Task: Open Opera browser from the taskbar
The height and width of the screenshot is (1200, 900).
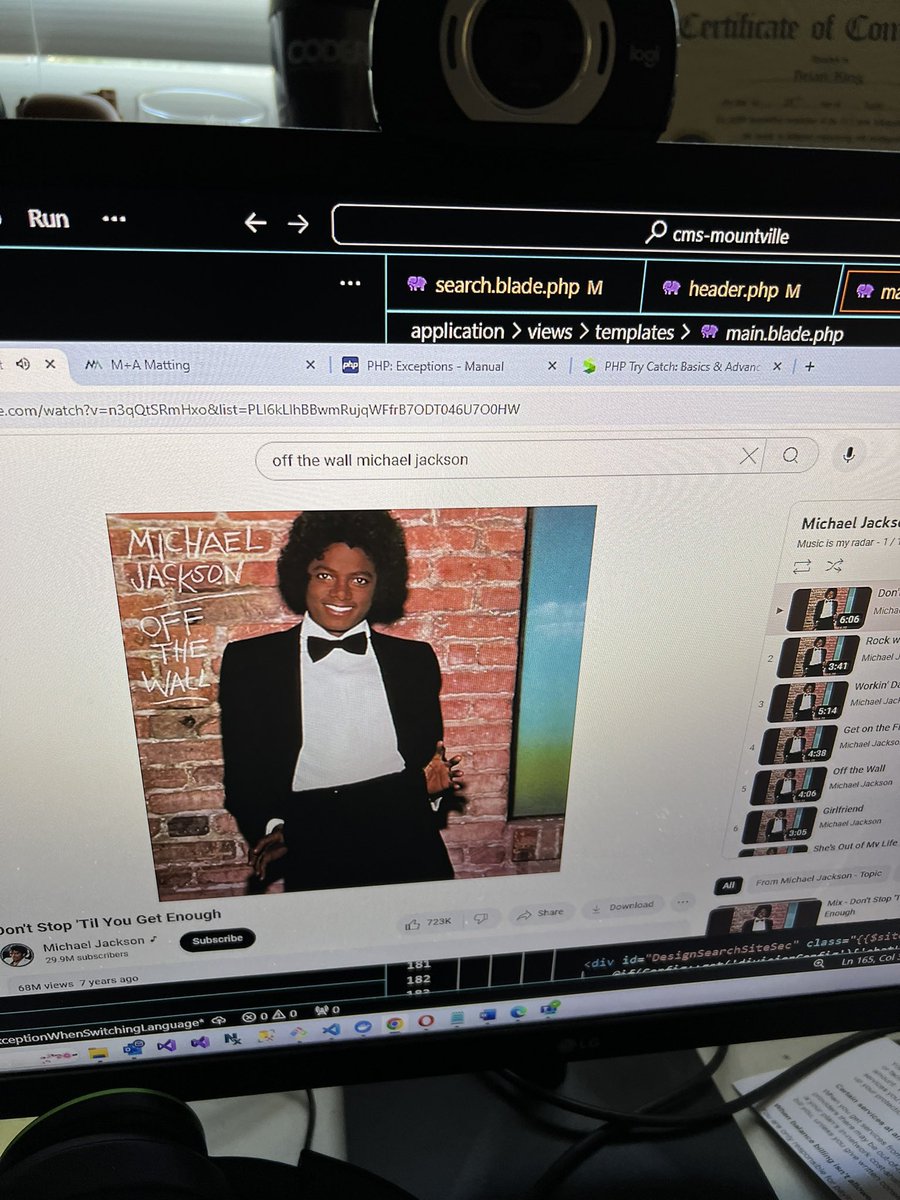Action: tap(426, 1022)
